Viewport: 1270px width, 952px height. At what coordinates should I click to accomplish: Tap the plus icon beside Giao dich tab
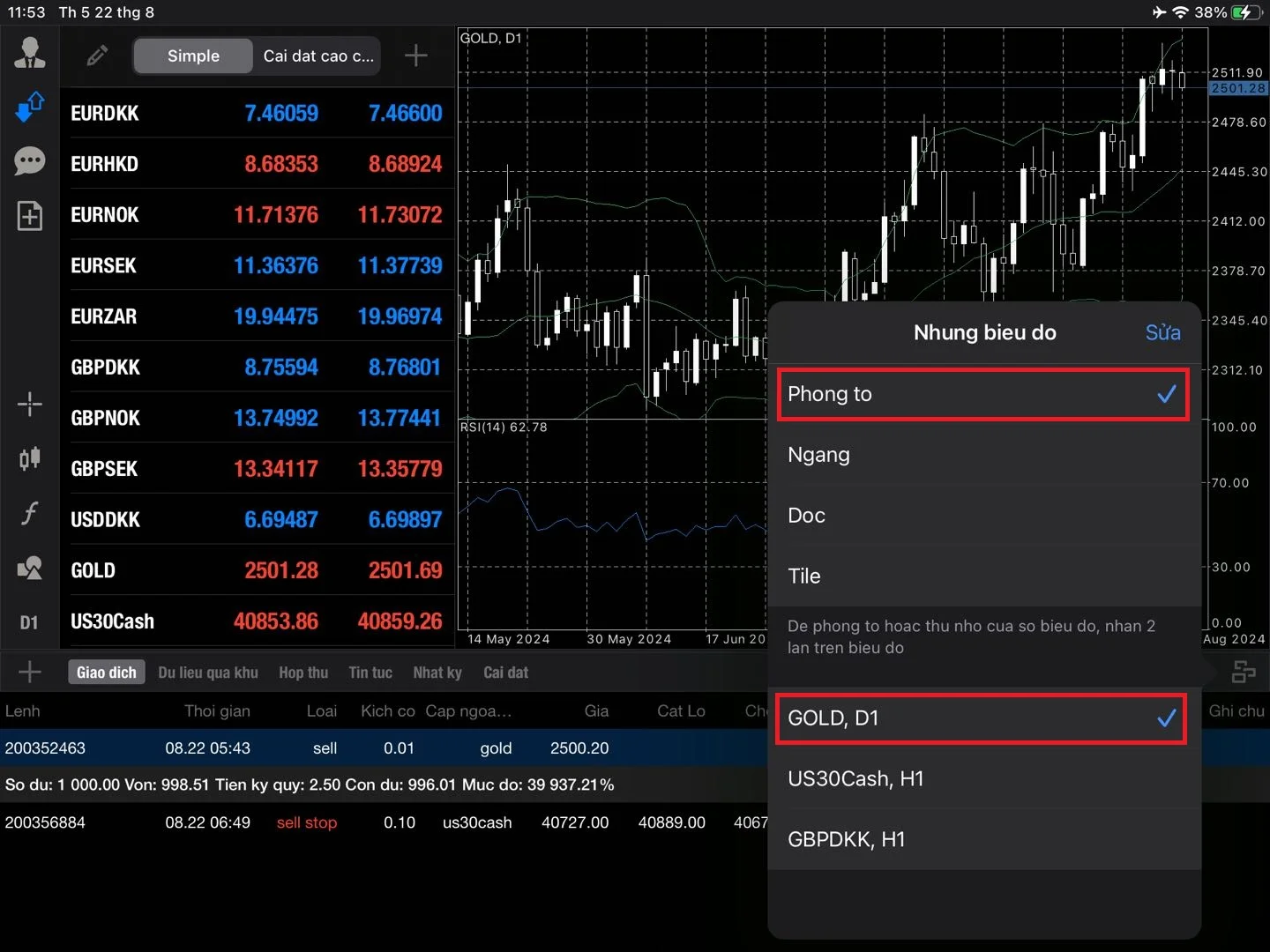pyautogui.click(x=30, y=672)
